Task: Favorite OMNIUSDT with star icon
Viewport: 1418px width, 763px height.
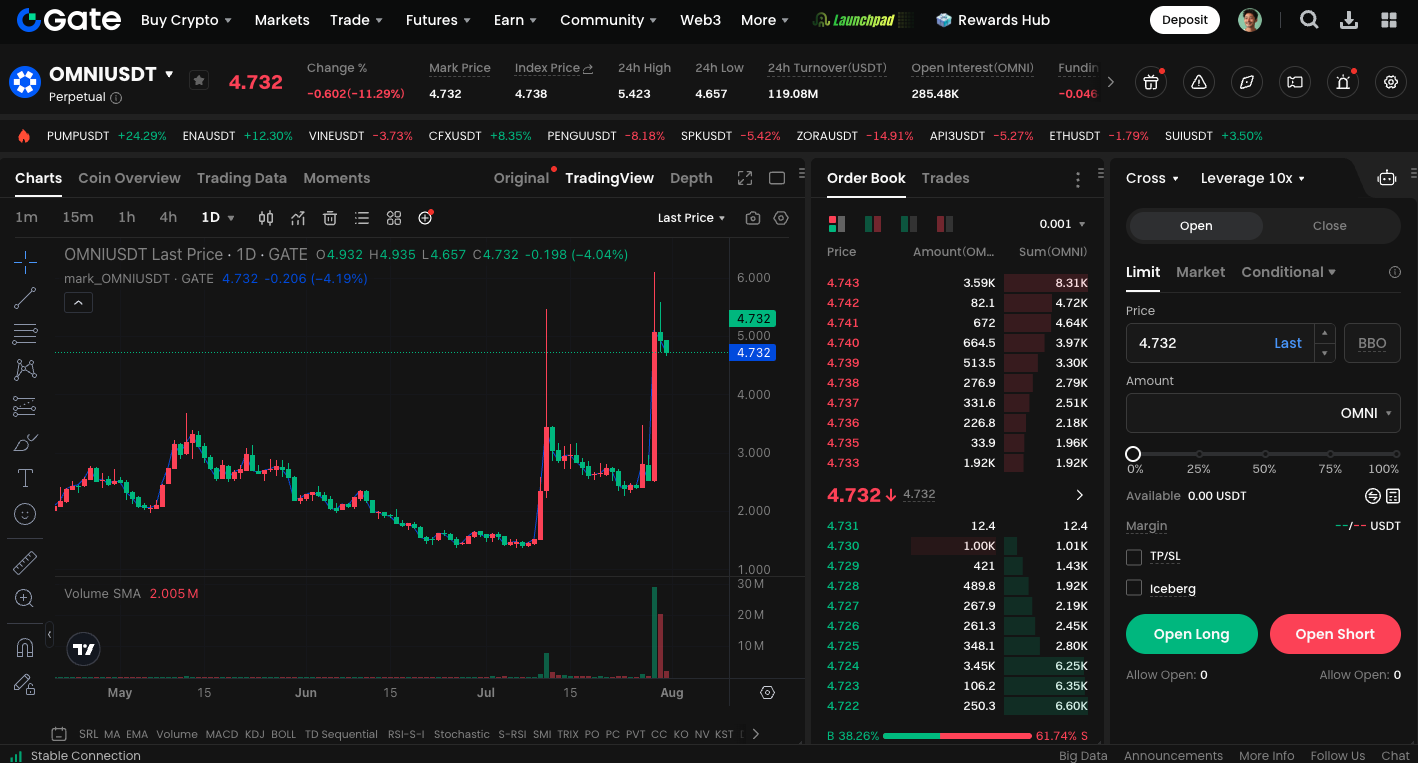Action: click(199, 80)
